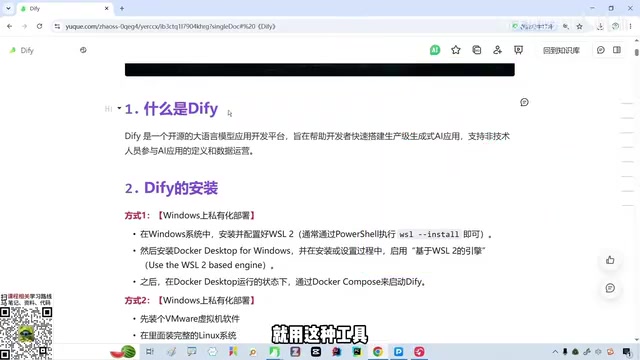This screenshot has width=640, height=360.
Task: Click the 回到知识库 button
Action: 561,50
